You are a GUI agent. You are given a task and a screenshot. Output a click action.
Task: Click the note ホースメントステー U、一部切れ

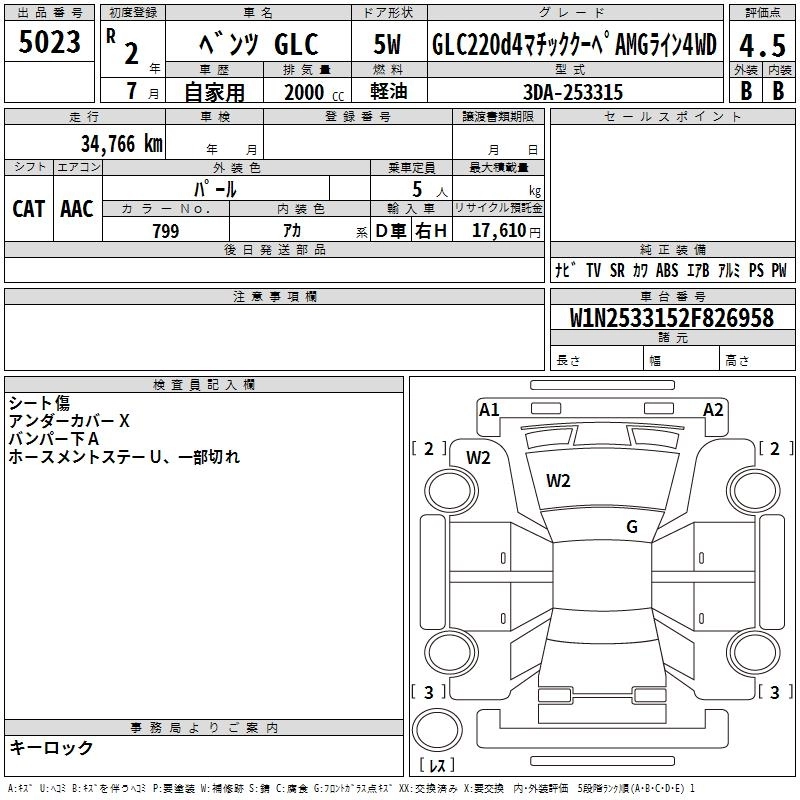tap(124, 457)
